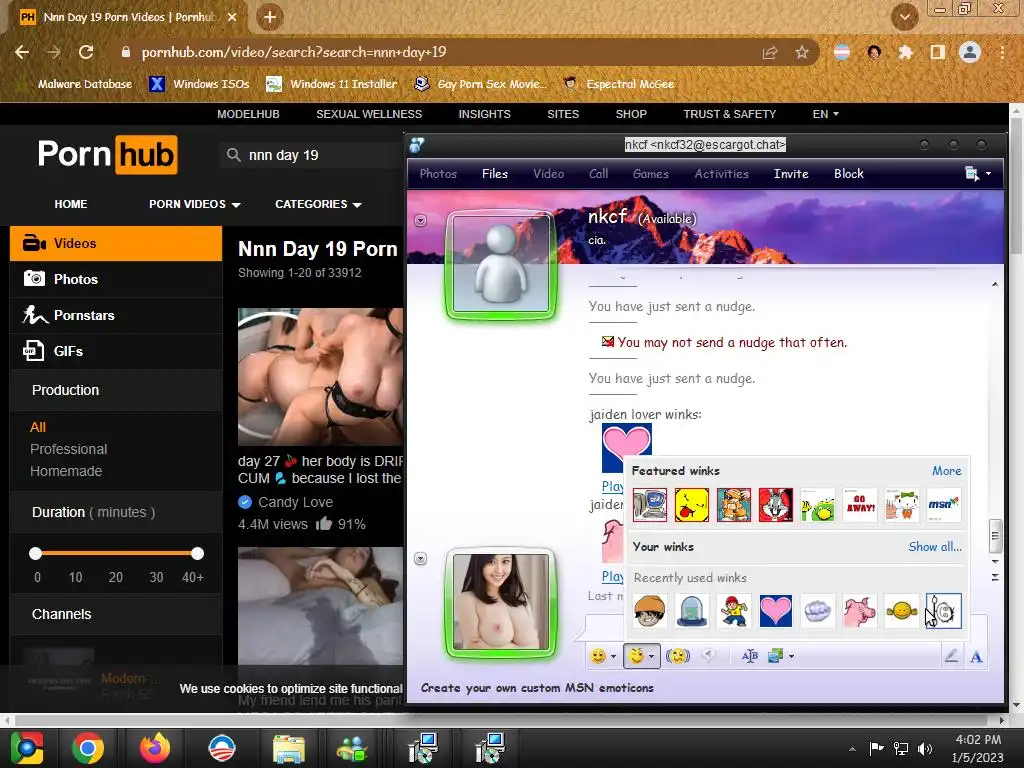Open the TRUST & SAFETY menu item
The width and height of the screenshot is (1024, 768).
(729, 114)
